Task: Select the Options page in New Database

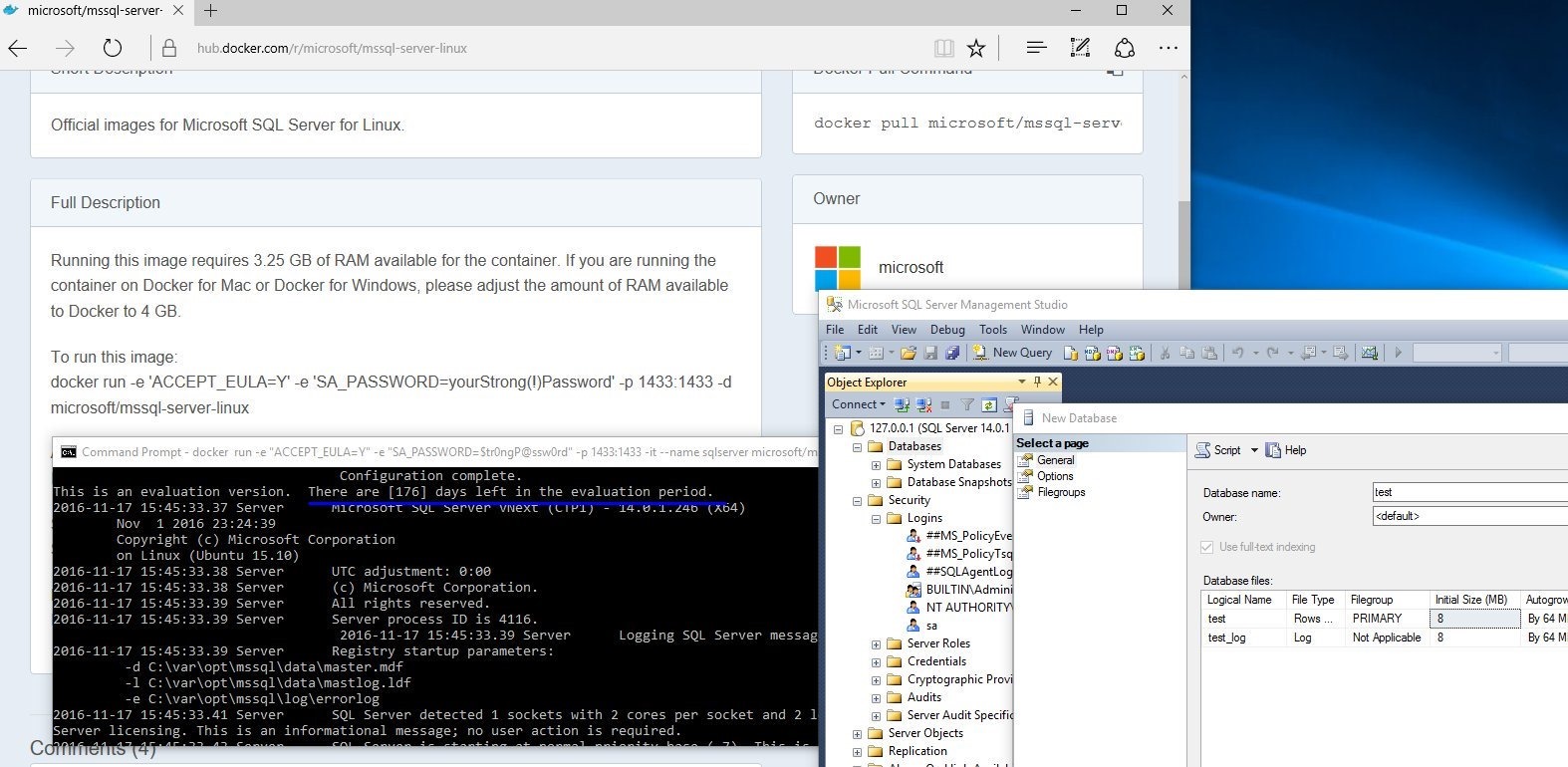Action: coord(1055,476)
